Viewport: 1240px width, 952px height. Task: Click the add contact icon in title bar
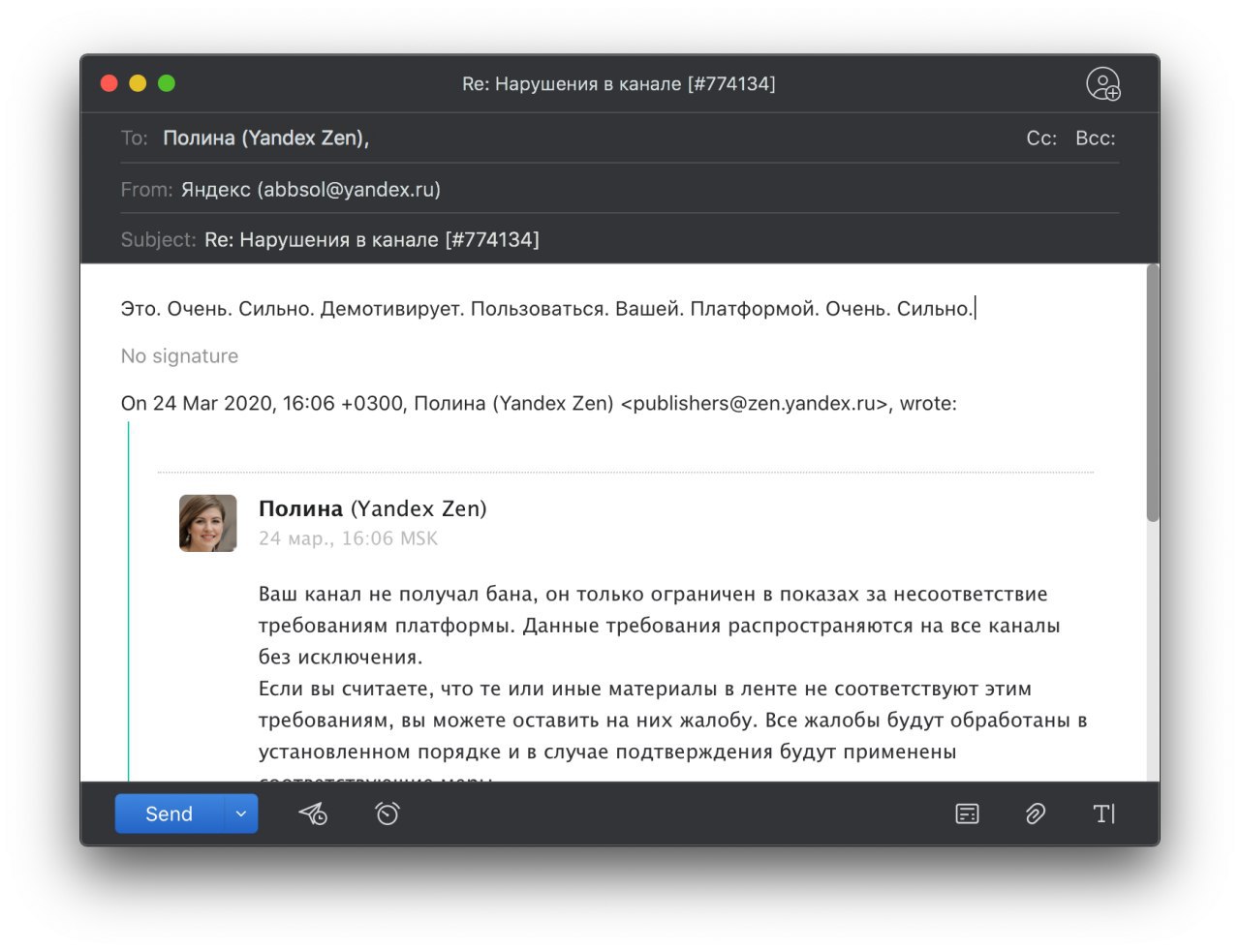[1102, 84]
